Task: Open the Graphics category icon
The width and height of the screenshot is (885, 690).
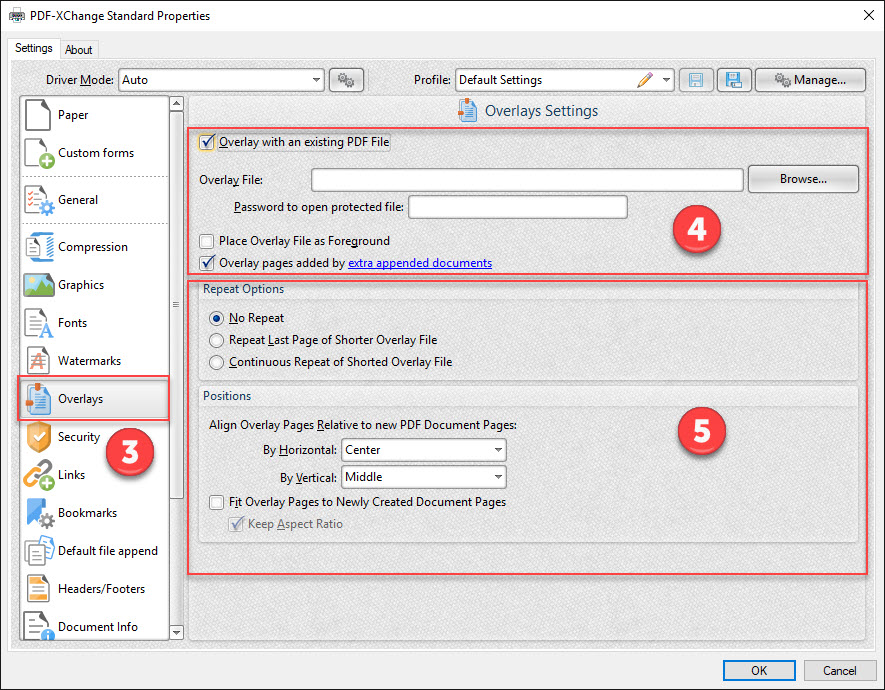Action: (x=39, y=285)
